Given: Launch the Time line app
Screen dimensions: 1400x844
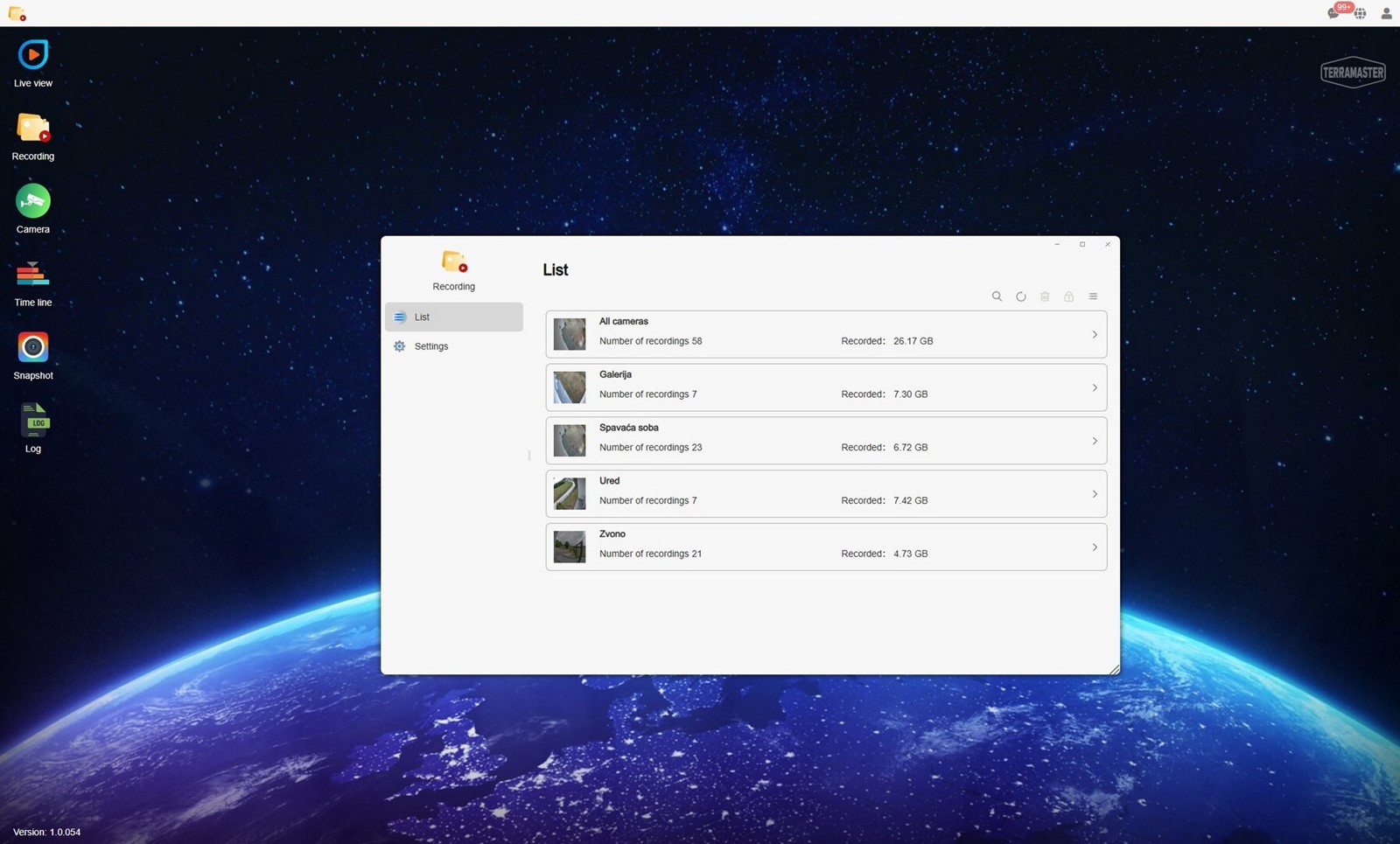Looking at the screenshot, I should [33, 275].
